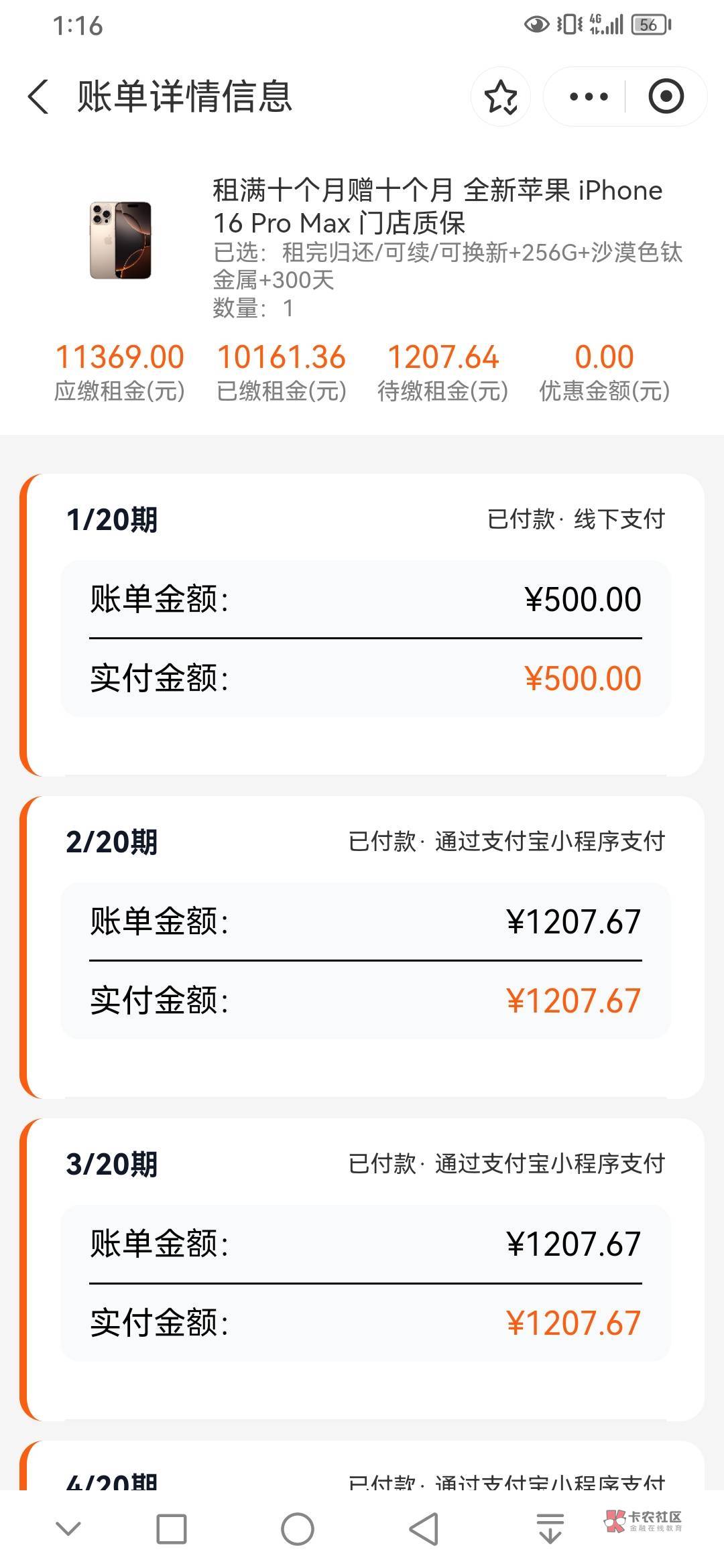Tap the back arrow in header
This screenshot has height=1568, width=724.
39,96
